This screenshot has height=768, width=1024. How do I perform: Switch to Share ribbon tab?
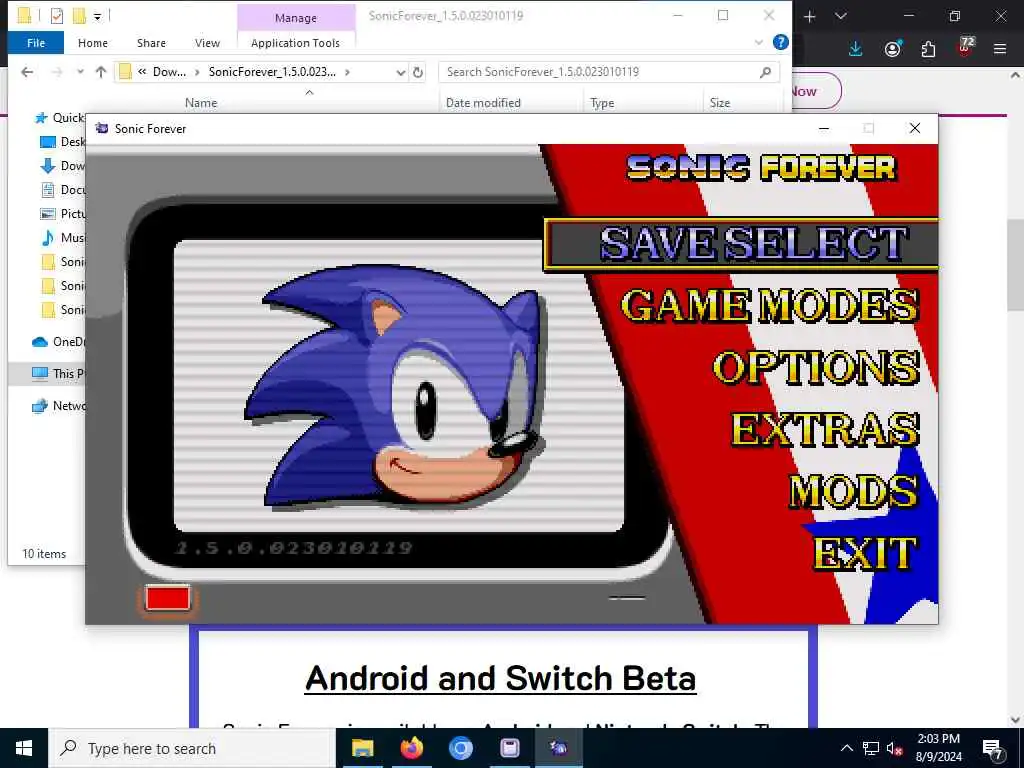point(151,43)
